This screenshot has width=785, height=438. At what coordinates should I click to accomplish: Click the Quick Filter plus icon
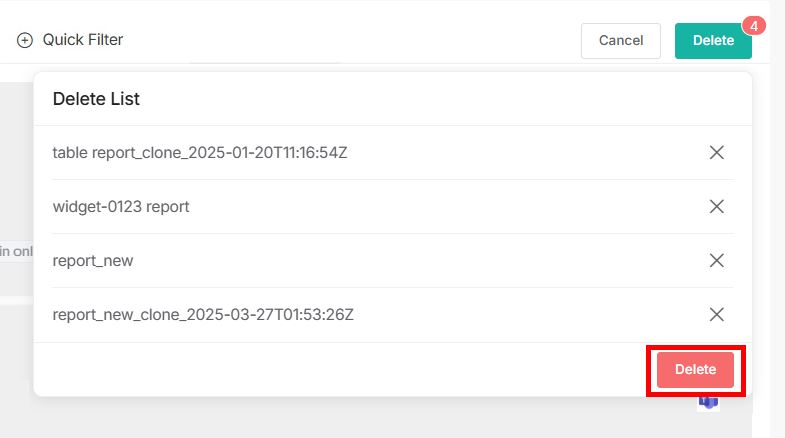pos(25,40)
